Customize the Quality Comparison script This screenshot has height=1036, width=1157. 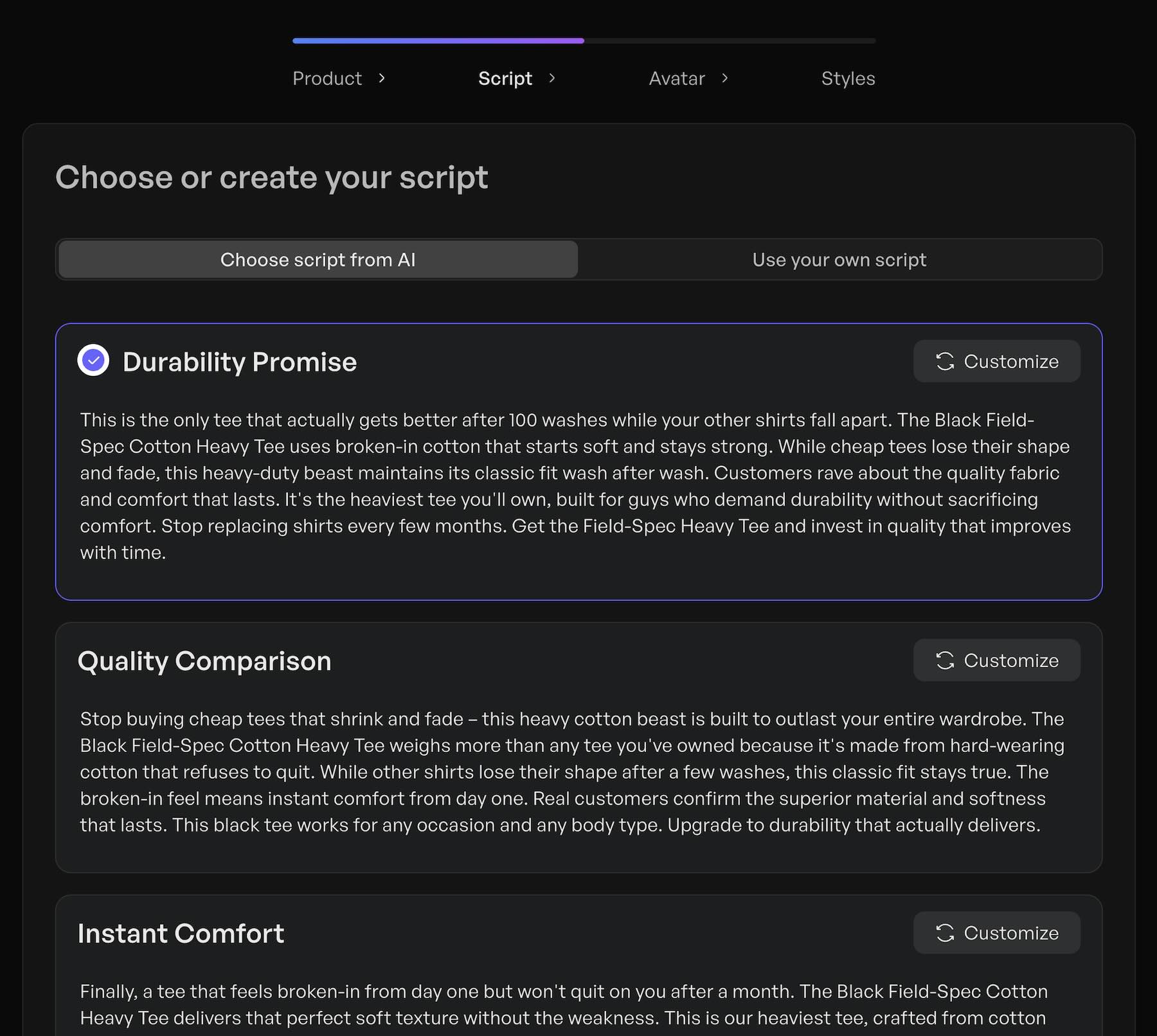(x=996, y=660)
